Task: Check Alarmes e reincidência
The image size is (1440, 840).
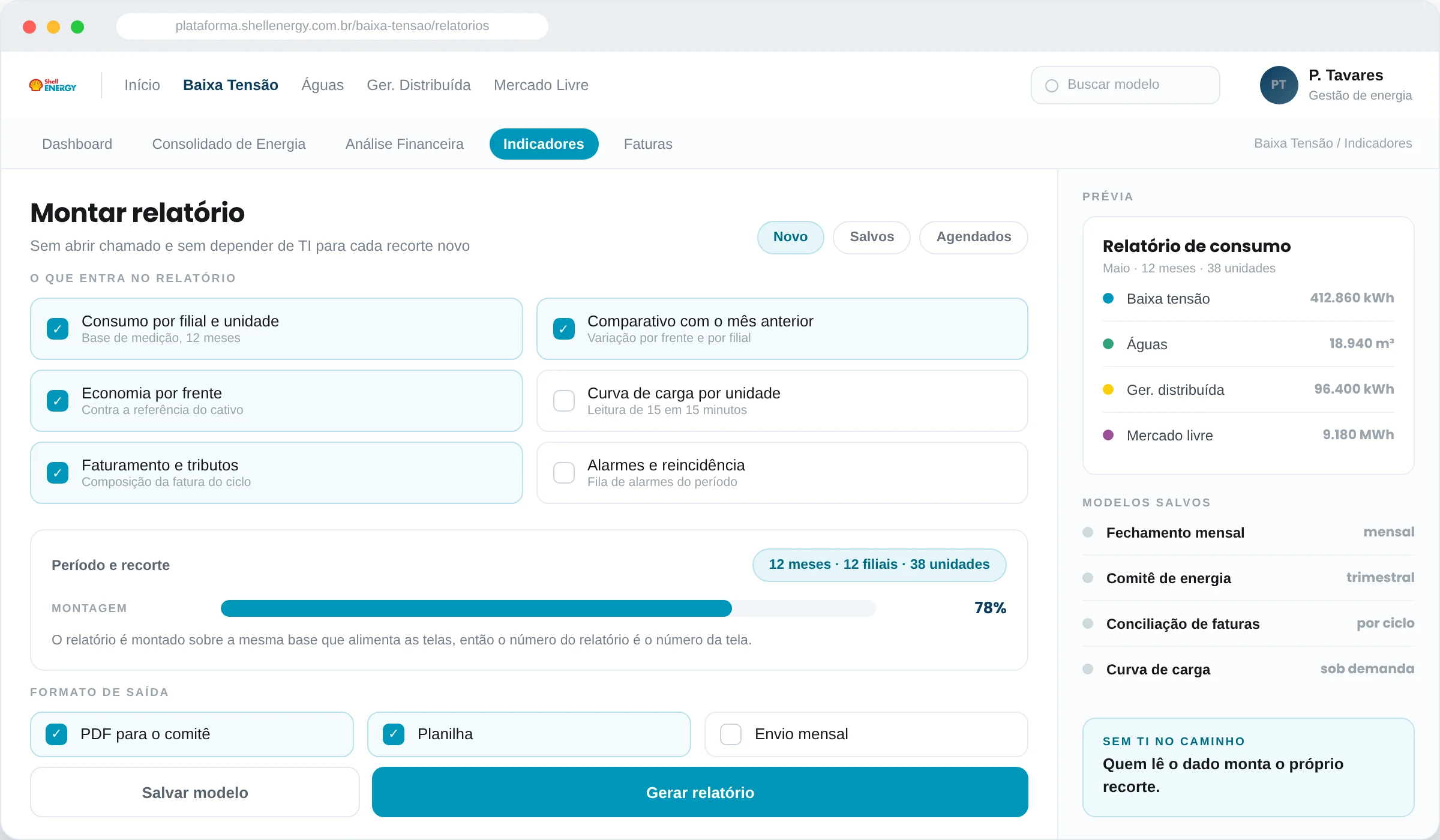Action: (x=564, y=473)
